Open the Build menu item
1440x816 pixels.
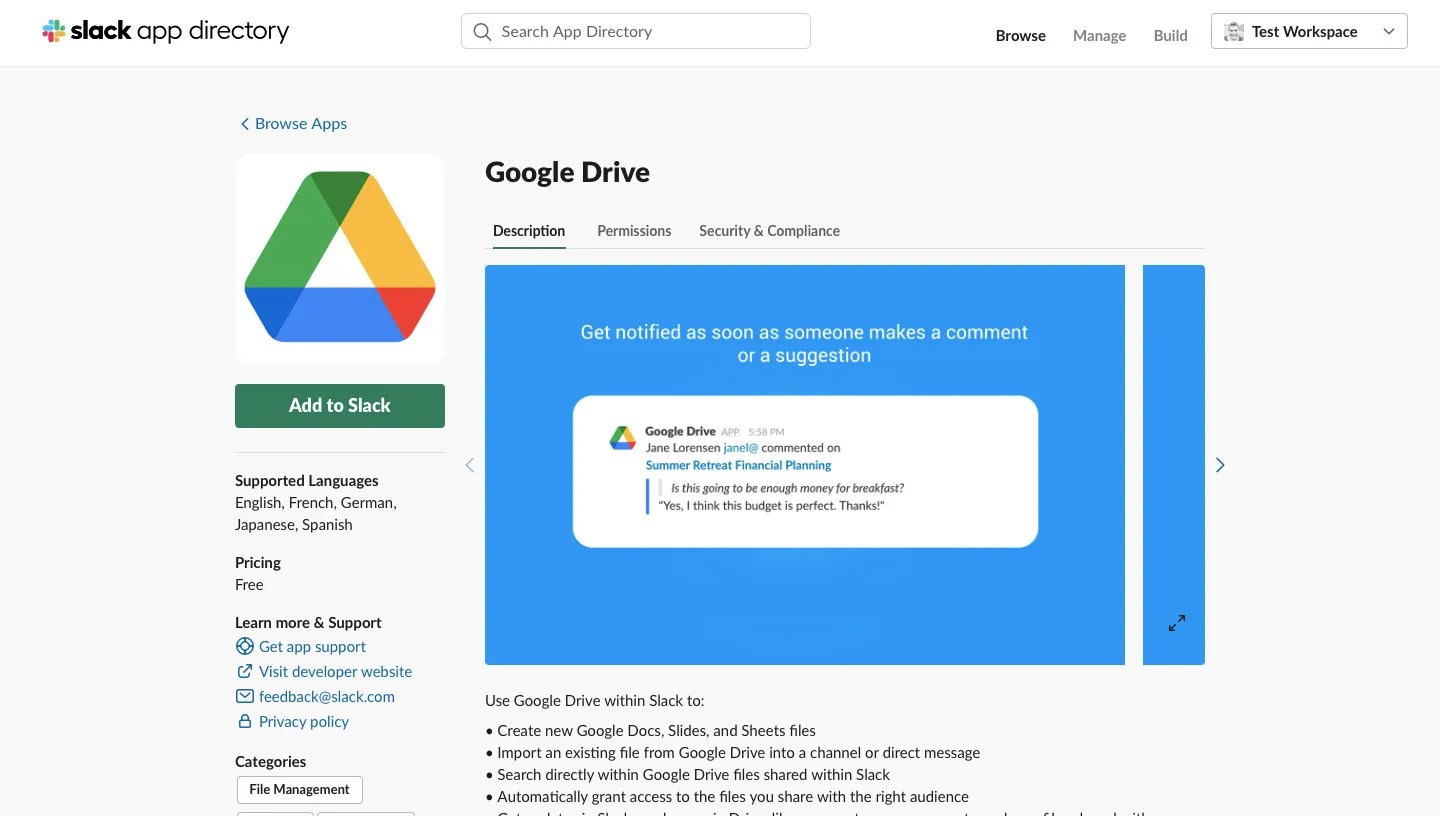point(1170,35)
